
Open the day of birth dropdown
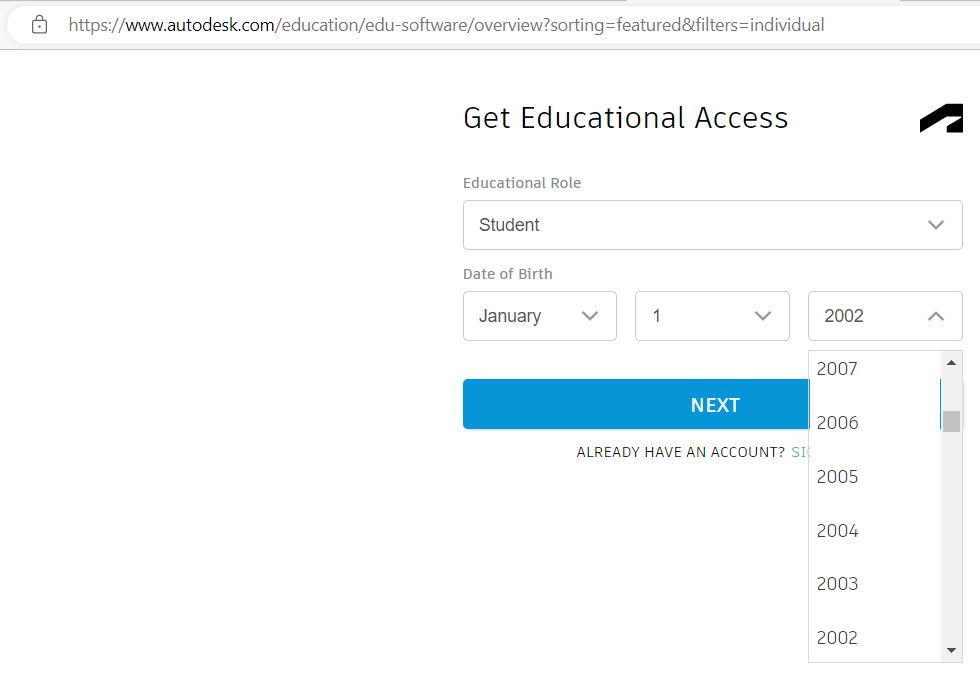click(x=712, y=316)
